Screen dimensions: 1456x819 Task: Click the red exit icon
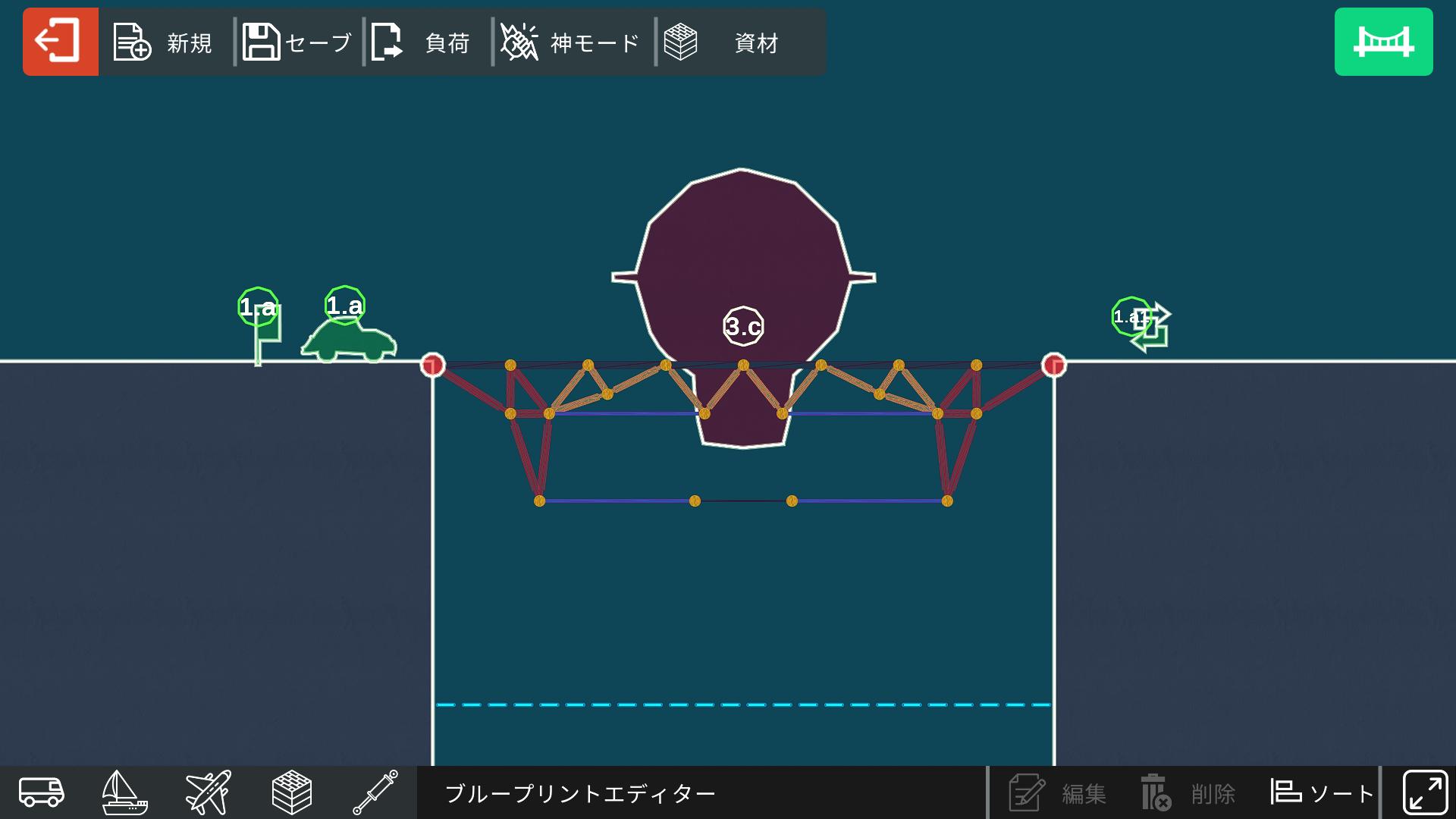click(x=60, y=42)
